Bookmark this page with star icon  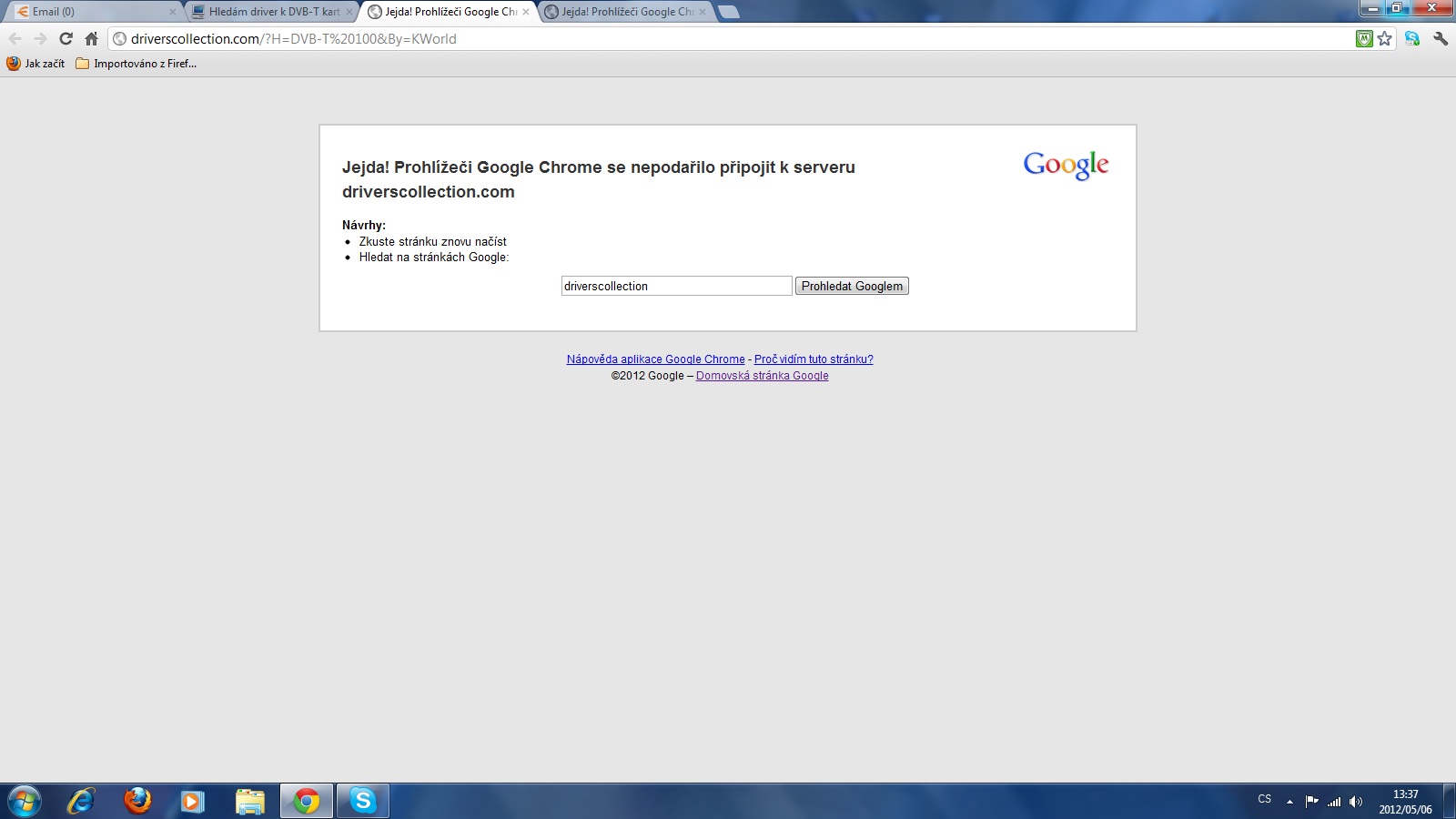coord(1385,38)
